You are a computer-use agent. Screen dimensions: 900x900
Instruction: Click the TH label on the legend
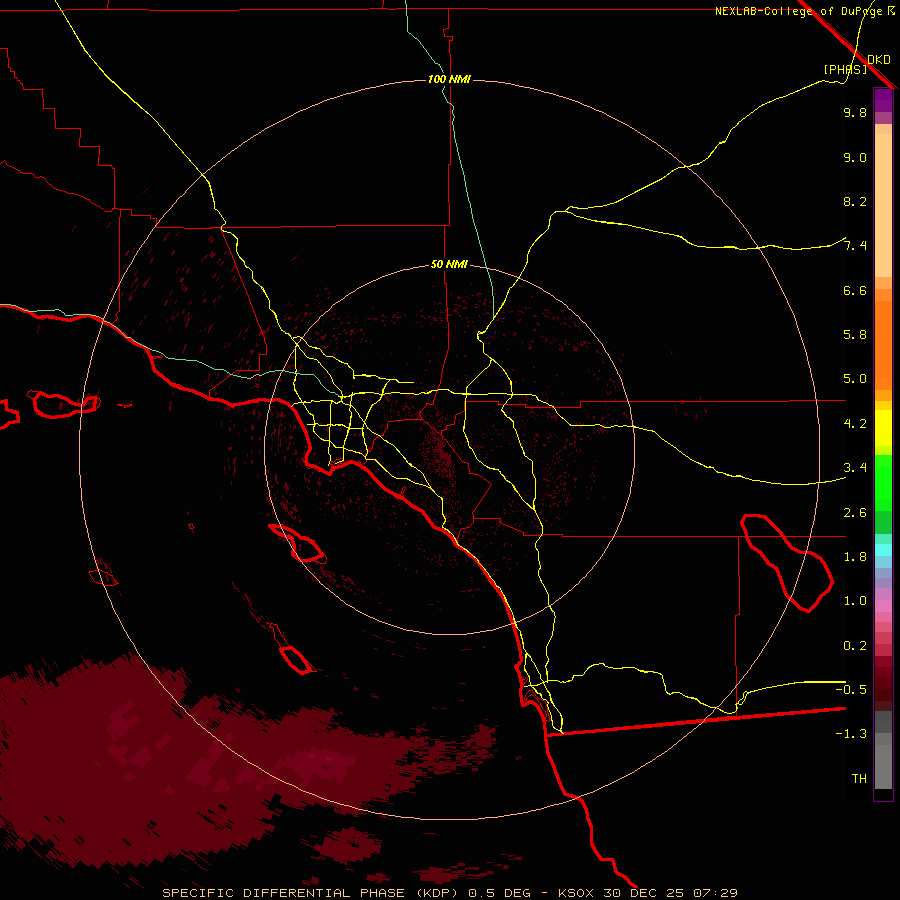858,778
